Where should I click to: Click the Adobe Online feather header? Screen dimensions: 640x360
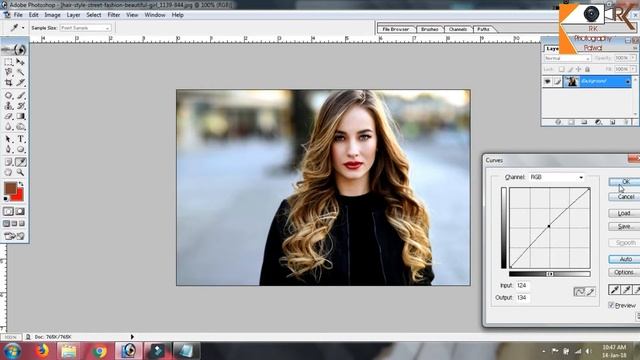[14, 50]
